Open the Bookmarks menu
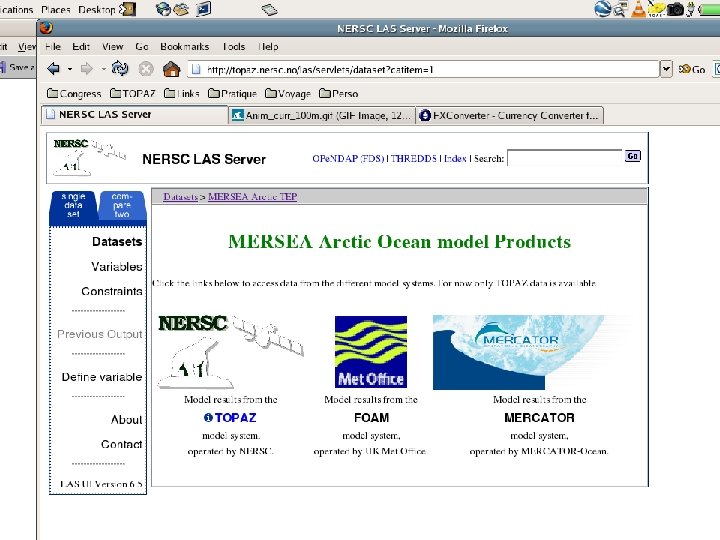This screenshot has width=720, height=540. [x=185, y=46]
